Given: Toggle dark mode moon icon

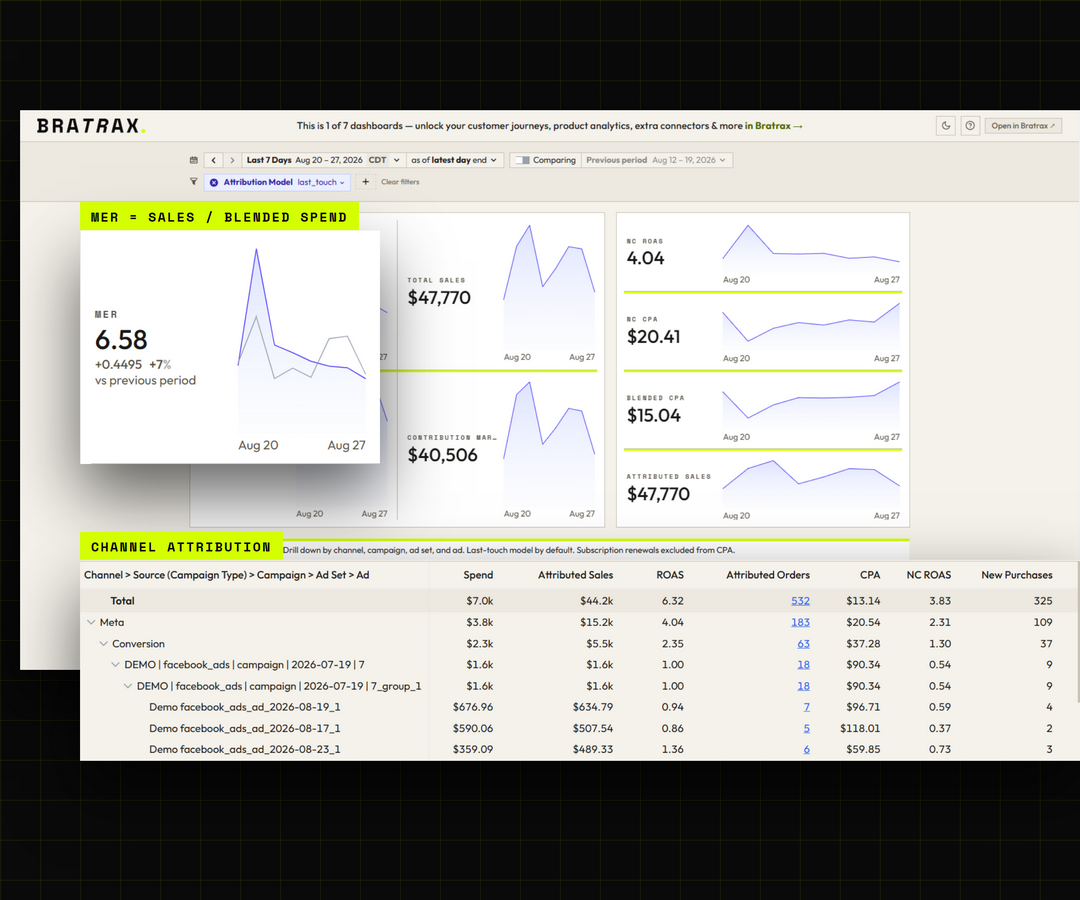Looking at the screenshot, I should (x=946, y=126).
